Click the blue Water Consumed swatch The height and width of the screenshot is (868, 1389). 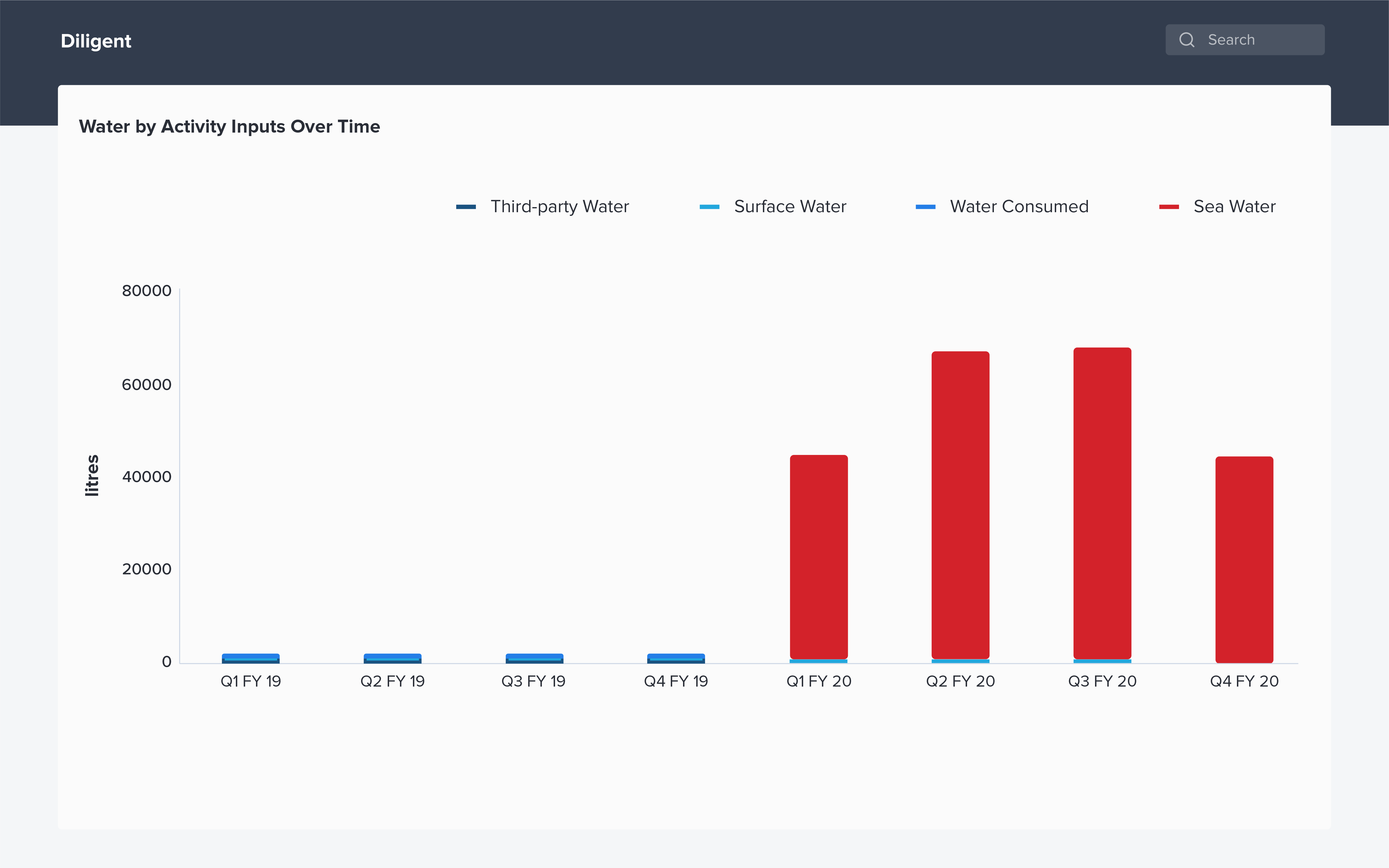pos(926,207)
